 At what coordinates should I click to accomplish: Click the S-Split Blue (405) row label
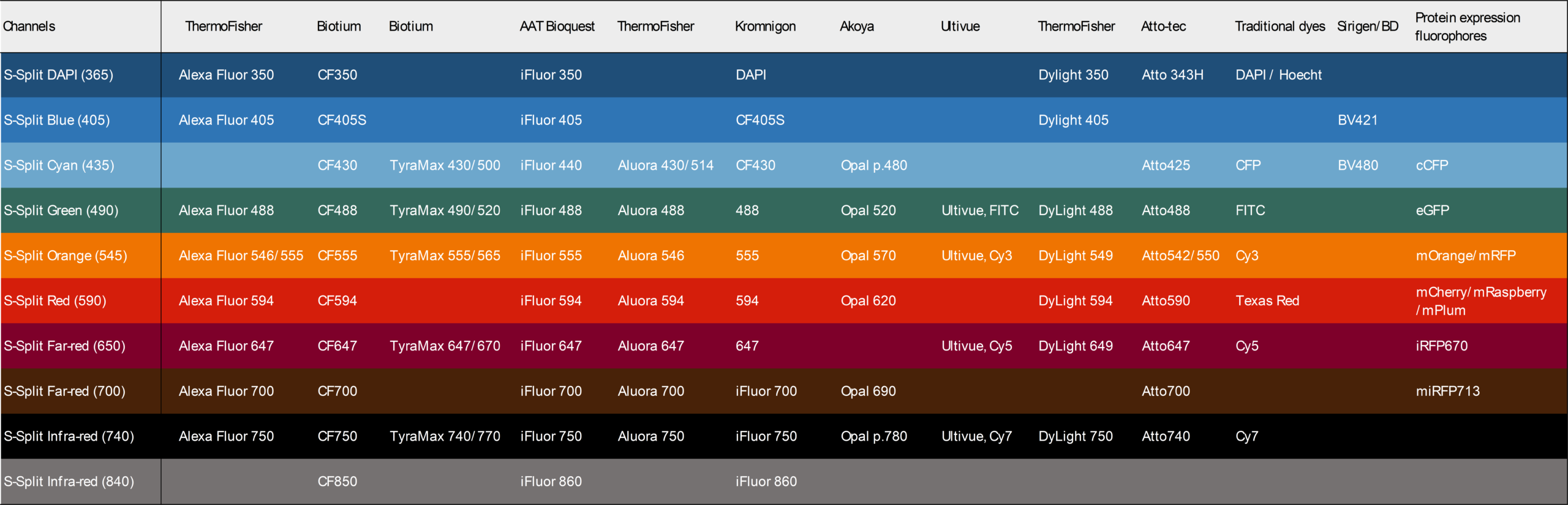(56, 120)
